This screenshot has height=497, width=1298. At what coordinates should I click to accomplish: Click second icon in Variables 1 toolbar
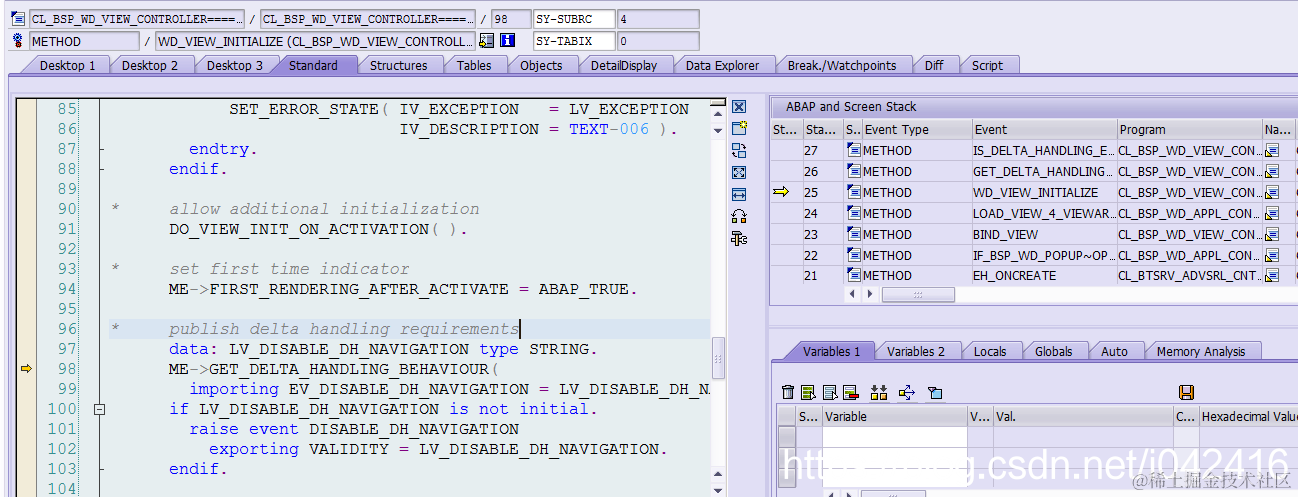tap(808, 392)
